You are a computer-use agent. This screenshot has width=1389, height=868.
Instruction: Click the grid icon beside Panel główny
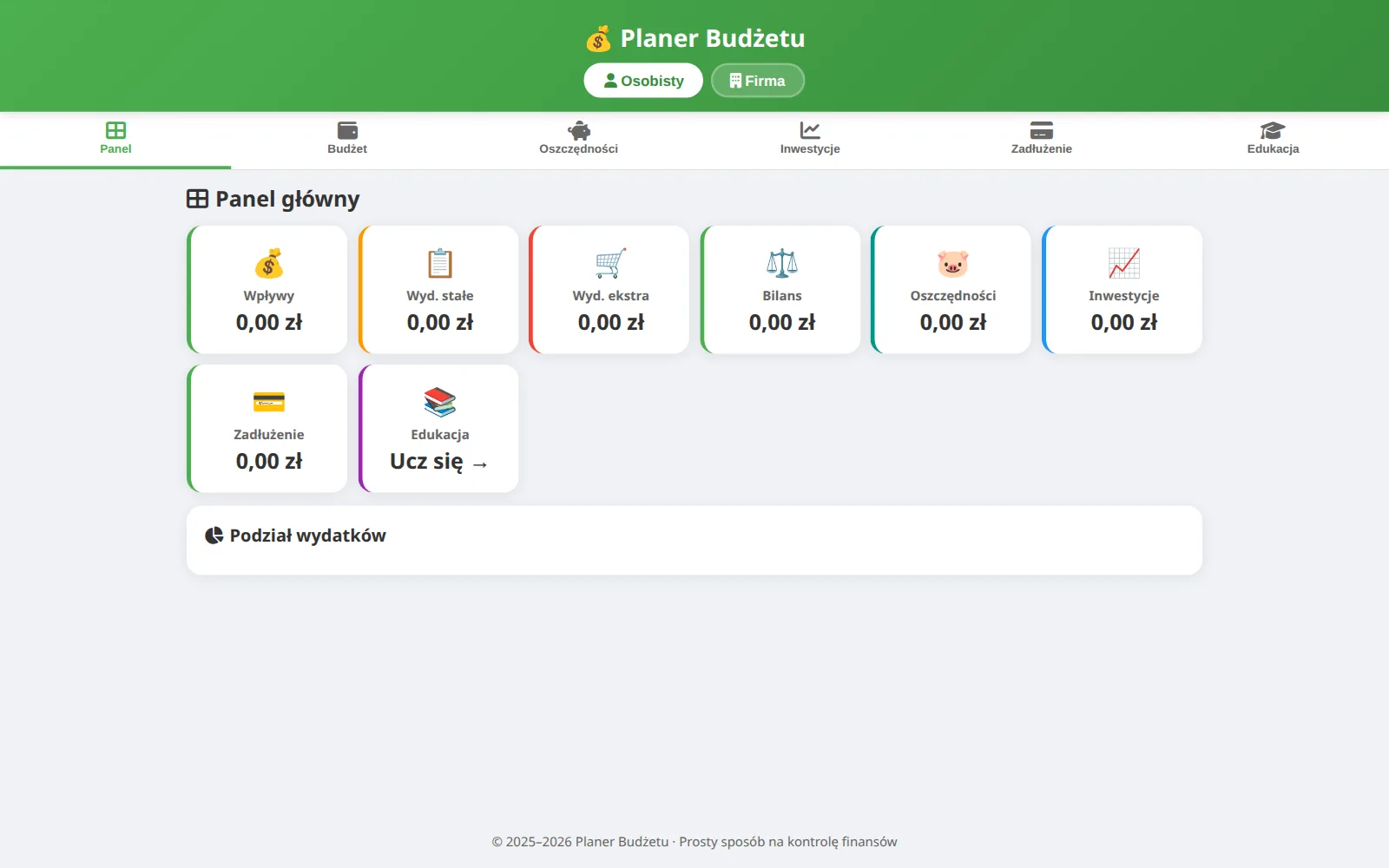[x=197, y=199]
